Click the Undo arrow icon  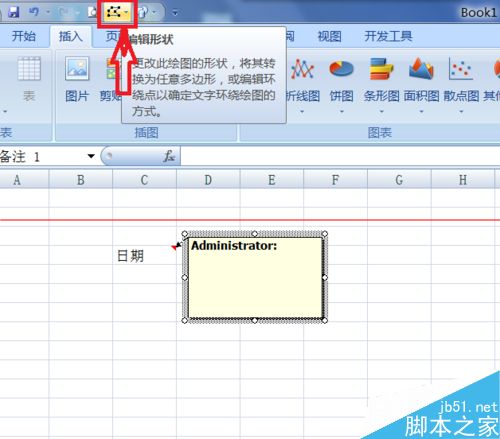pos(34,12)
